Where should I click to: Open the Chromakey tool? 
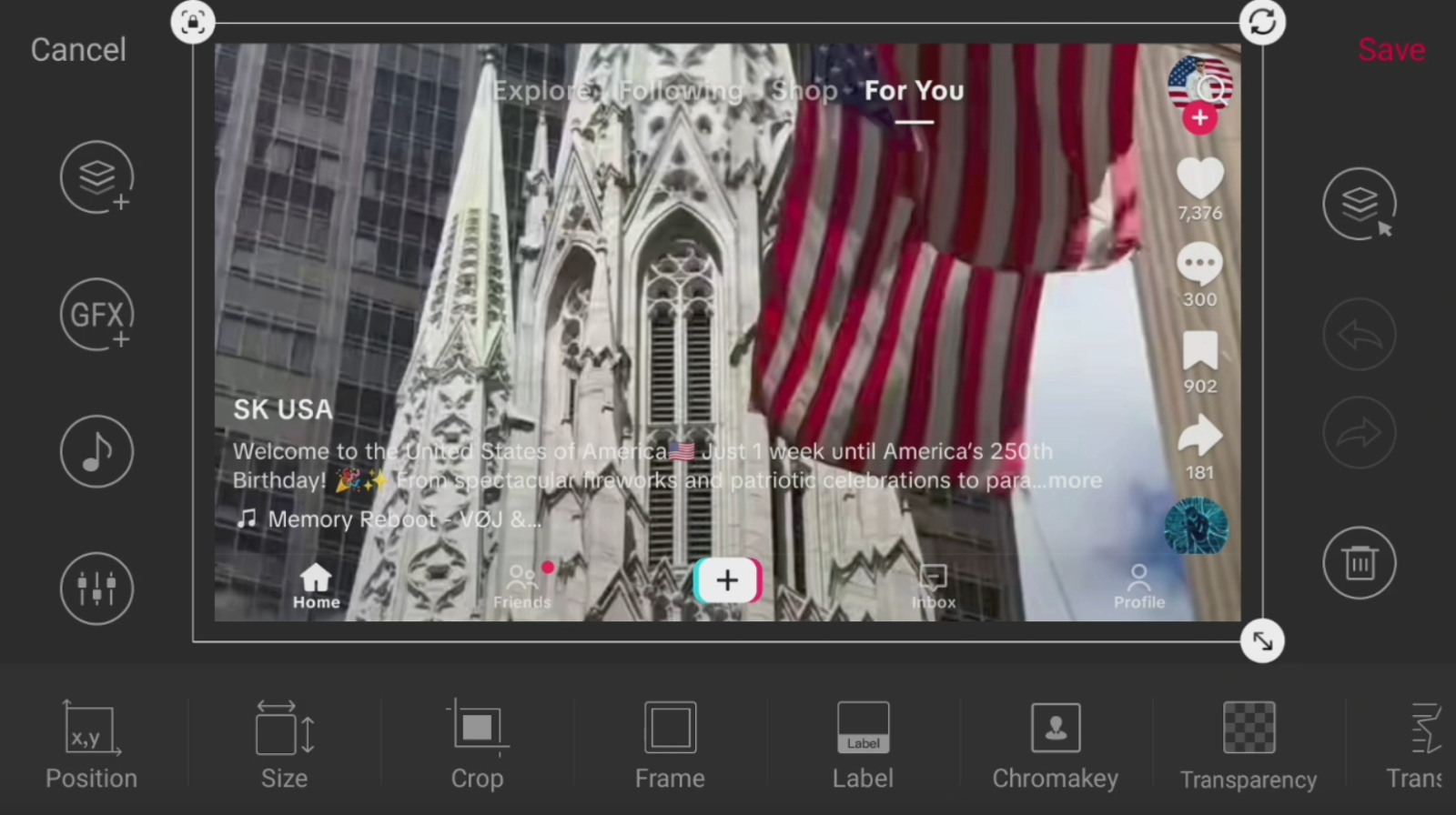(1056, 746)
